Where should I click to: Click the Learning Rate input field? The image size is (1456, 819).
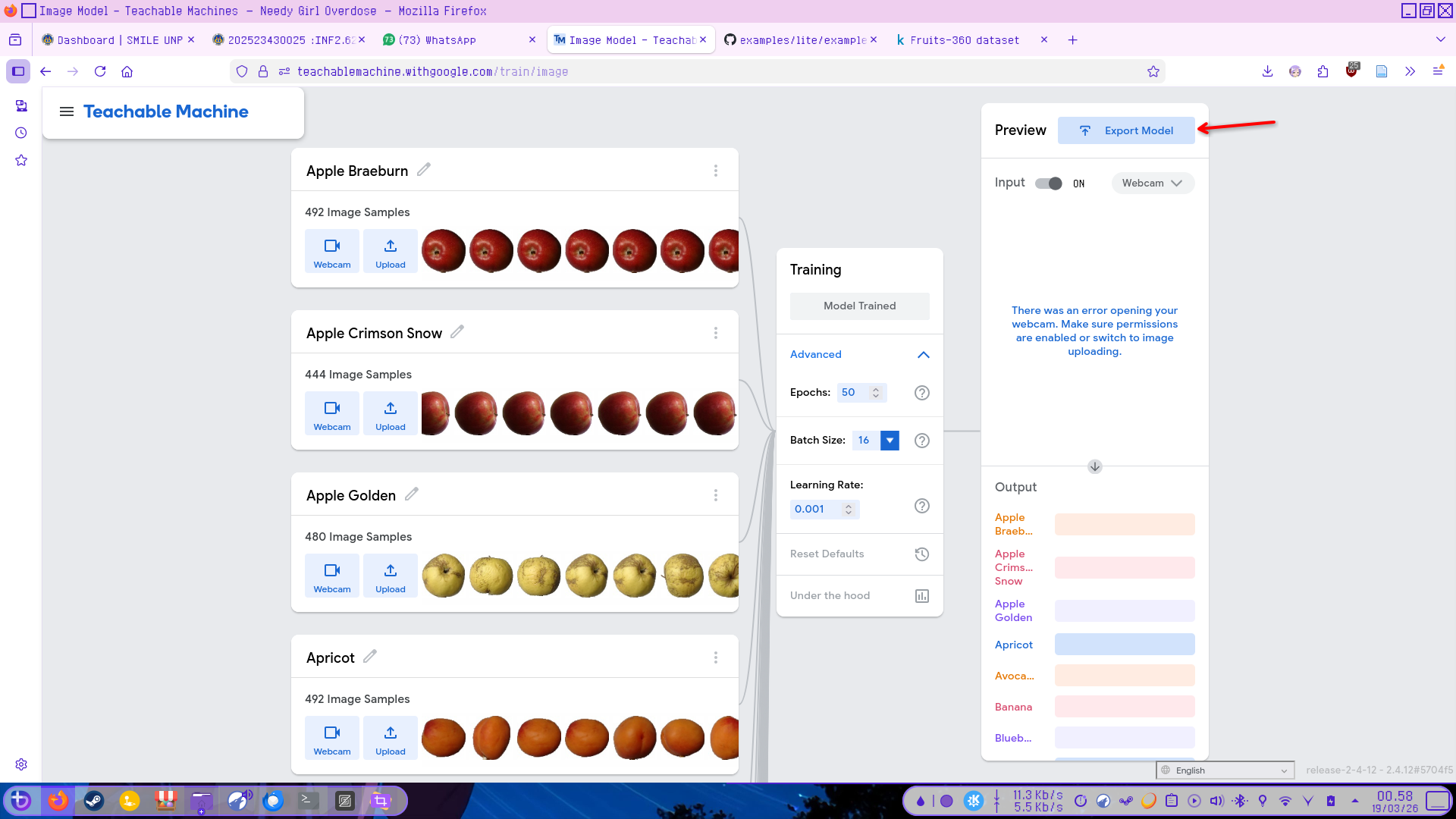[x=815, y=510]
